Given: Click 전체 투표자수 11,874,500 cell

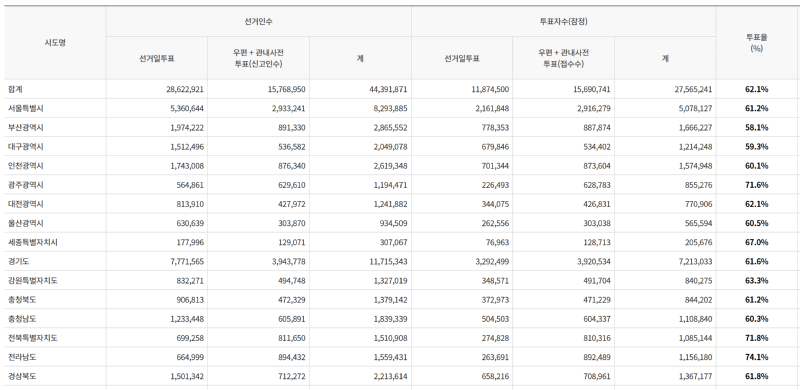Looking at the screenshot, I should (490, 89).
